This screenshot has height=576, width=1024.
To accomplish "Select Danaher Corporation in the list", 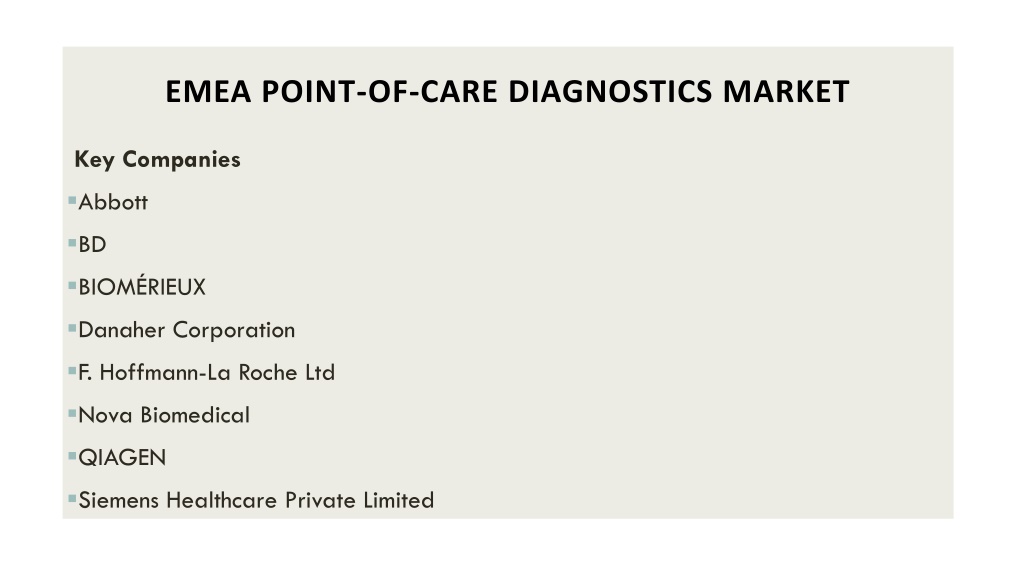I will (187, 330).
